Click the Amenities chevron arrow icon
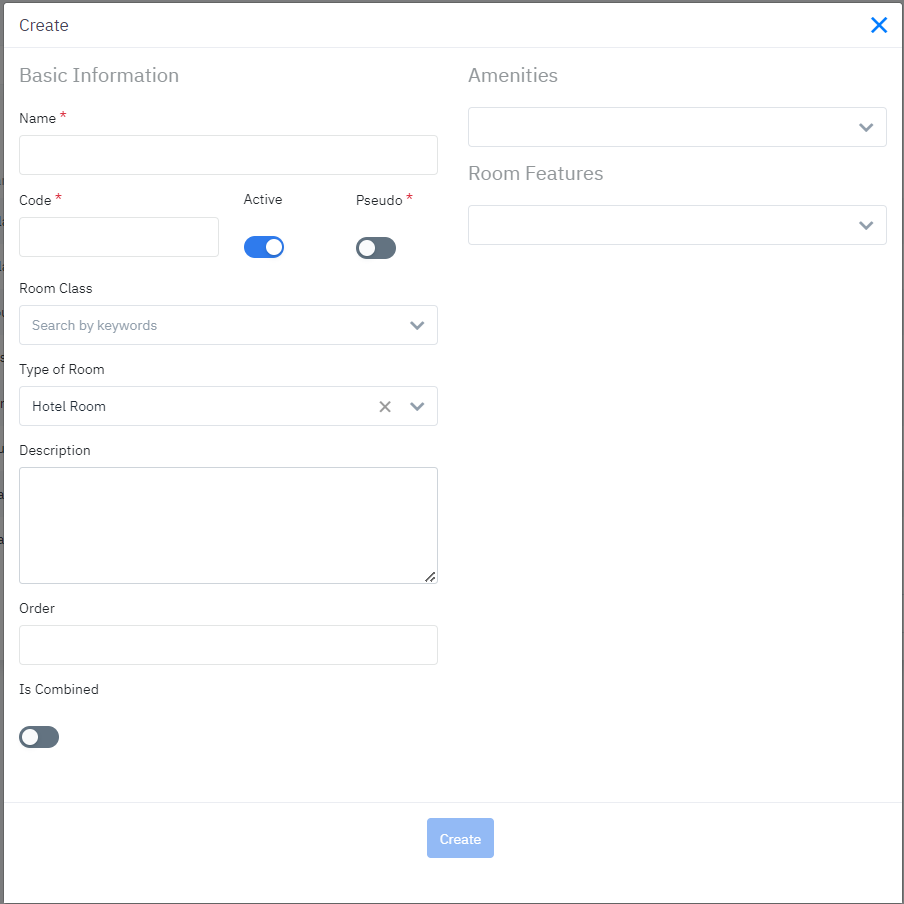 [x=866, y=127]
